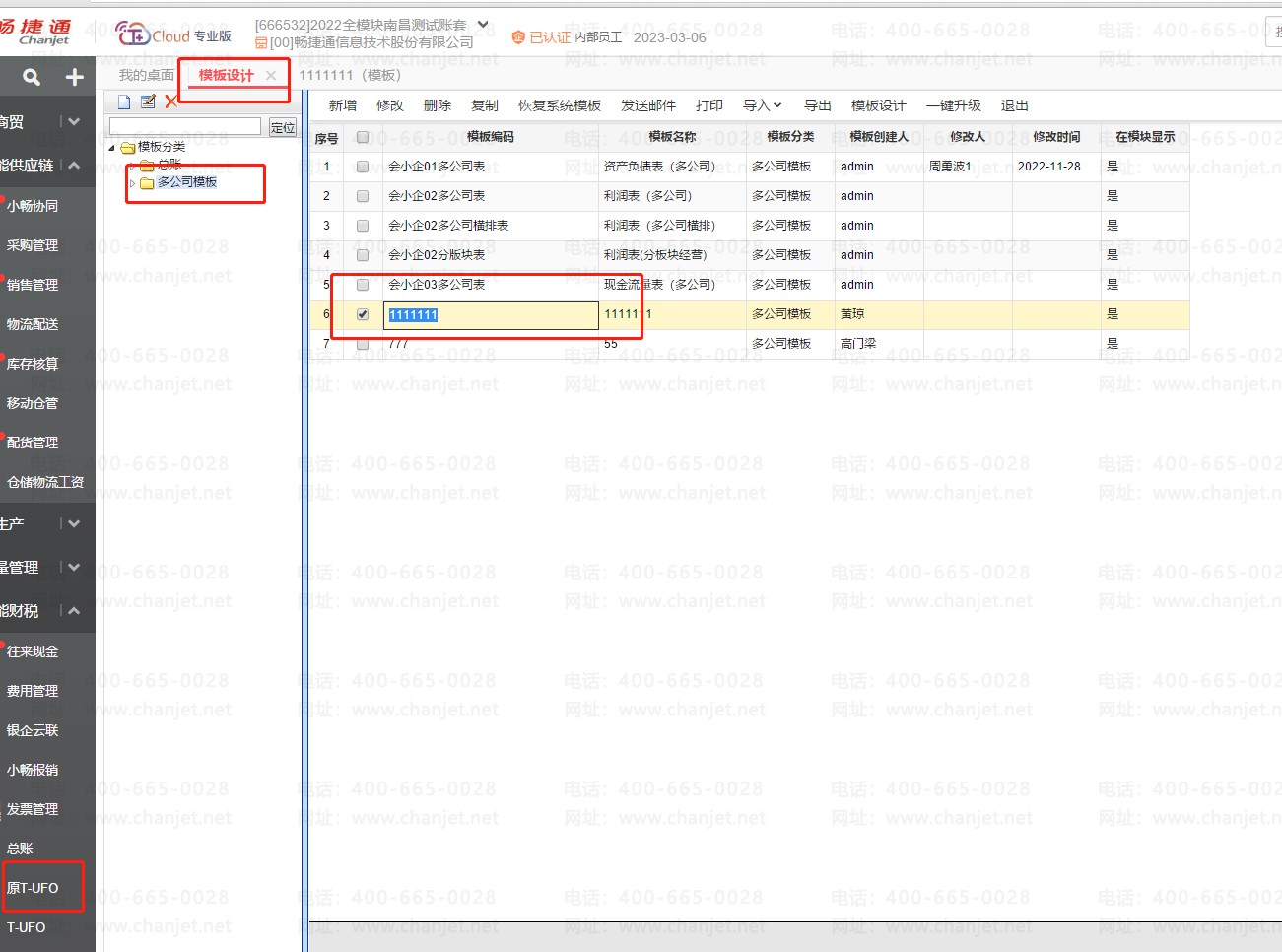Click the 定位 locate button
1282x952 pixels.
pyautogui.click(x=283, y=127)
